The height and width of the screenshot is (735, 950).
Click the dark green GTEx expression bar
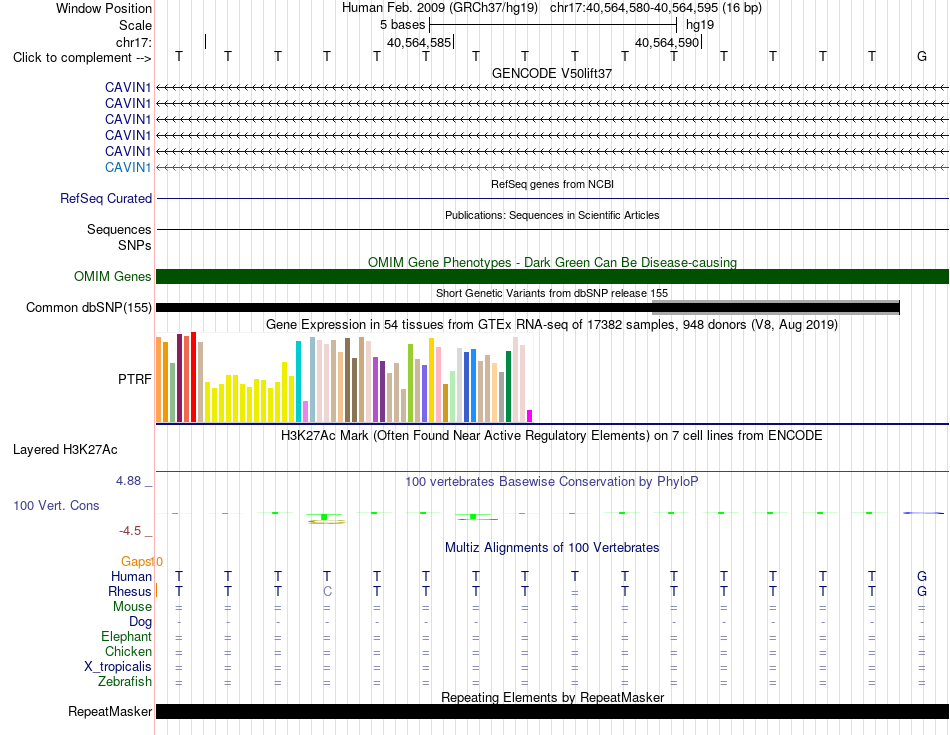click(x=508, y=387)
